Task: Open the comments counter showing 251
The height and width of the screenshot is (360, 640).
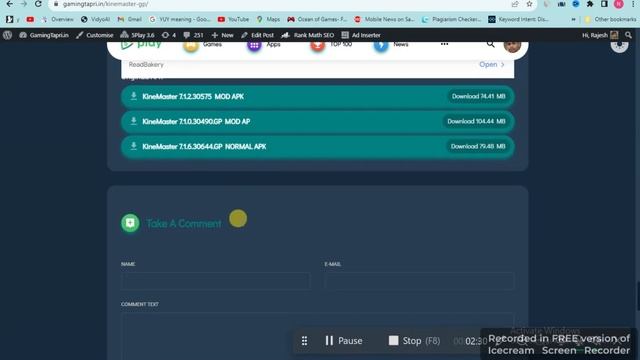Action: tap(193, 35)
